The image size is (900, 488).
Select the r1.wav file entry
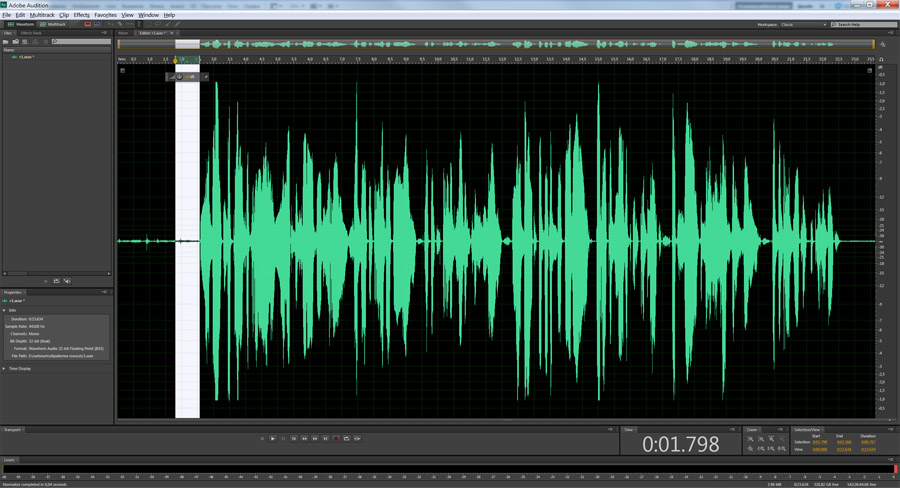click(26, 57)
